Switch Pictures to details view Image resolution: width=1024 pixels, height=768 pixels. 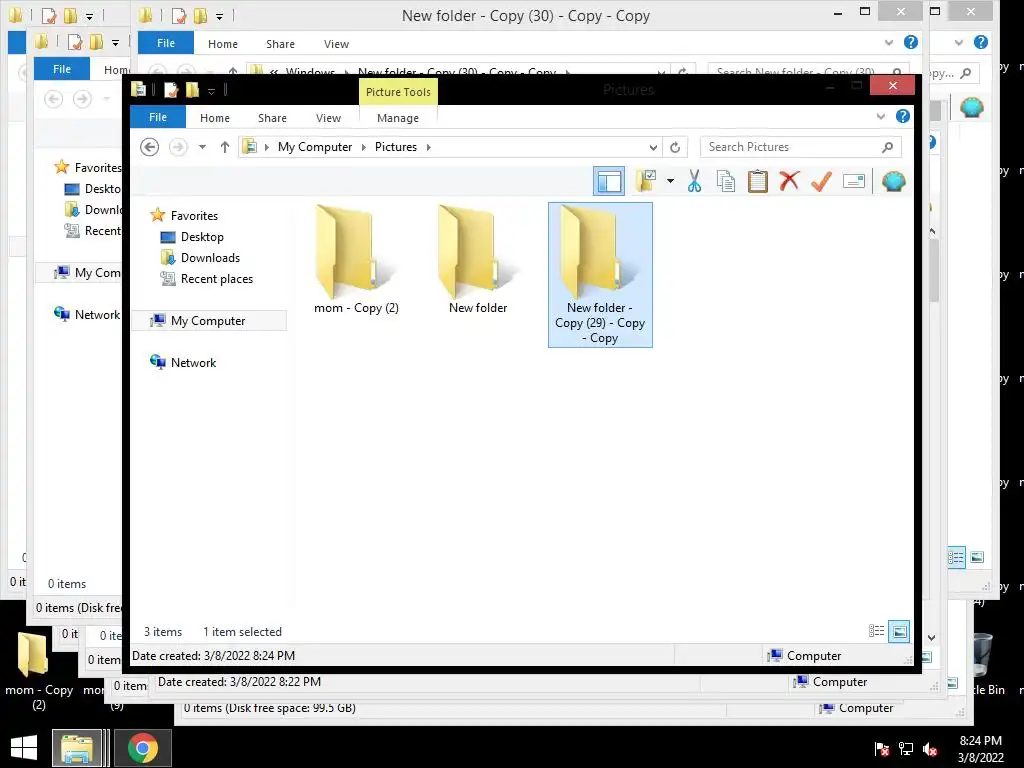pyautogui.click(x=876, y=631)
